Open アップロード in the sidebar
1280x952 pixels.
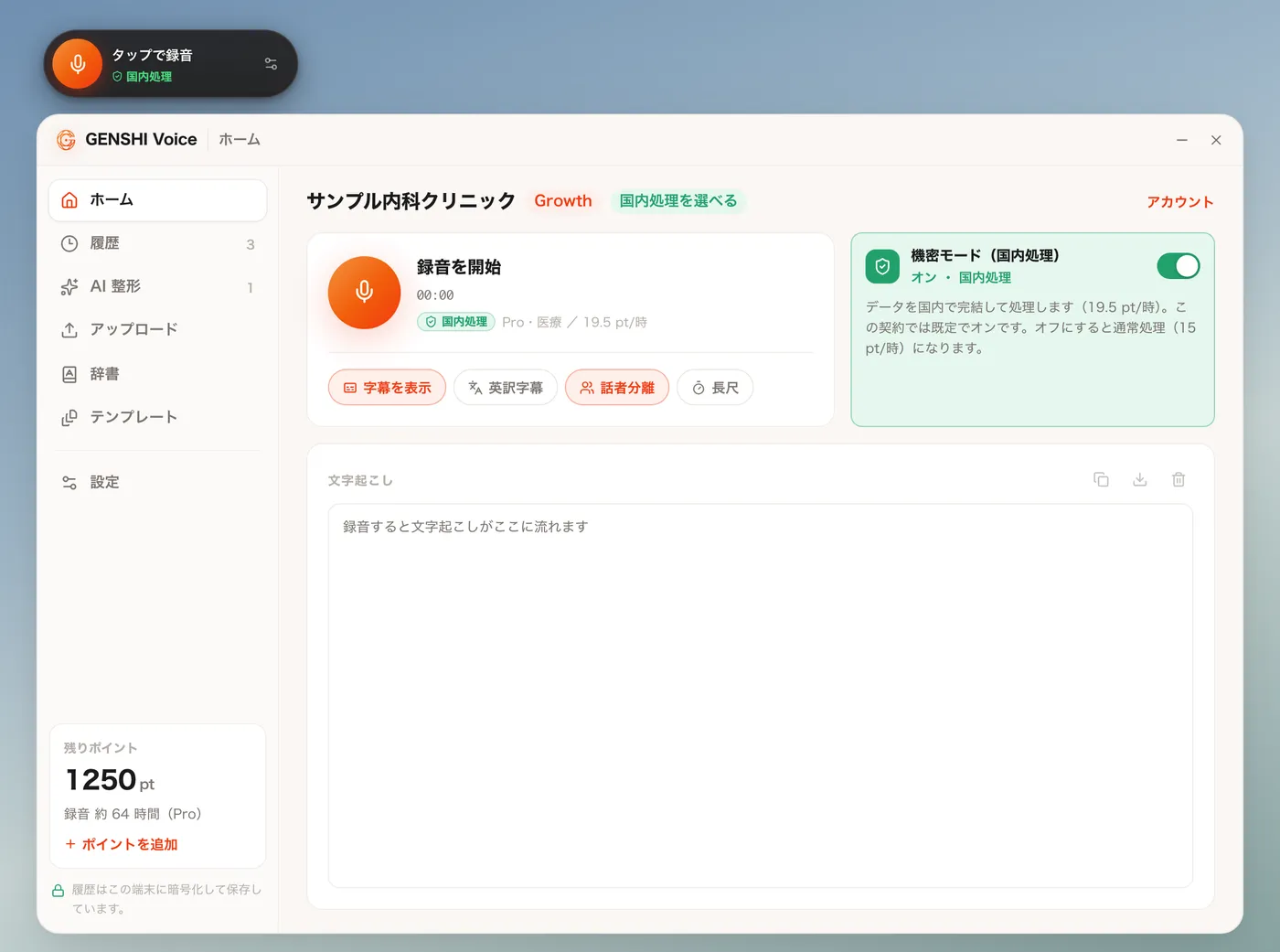point(157,329)
